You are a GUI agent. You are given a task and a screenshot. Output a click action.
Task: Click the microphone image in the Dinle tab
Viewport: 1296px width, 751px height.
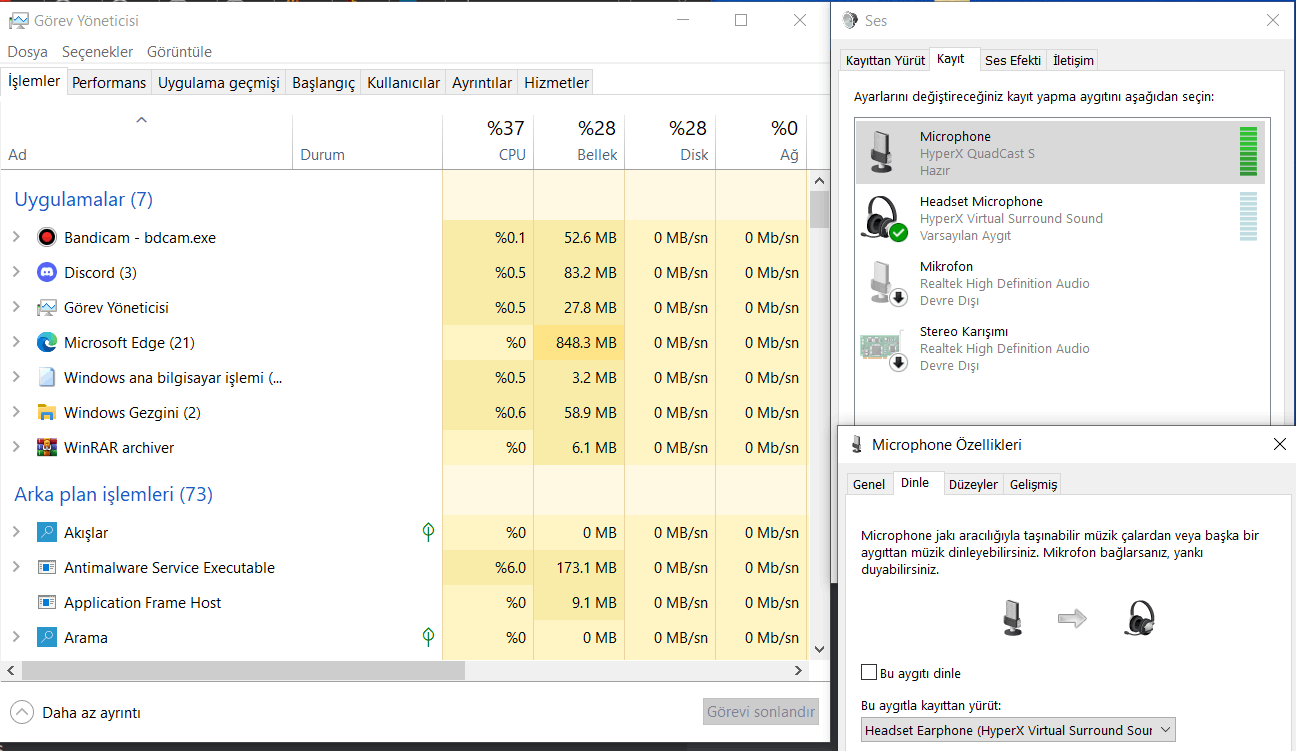coord(1013,618)
